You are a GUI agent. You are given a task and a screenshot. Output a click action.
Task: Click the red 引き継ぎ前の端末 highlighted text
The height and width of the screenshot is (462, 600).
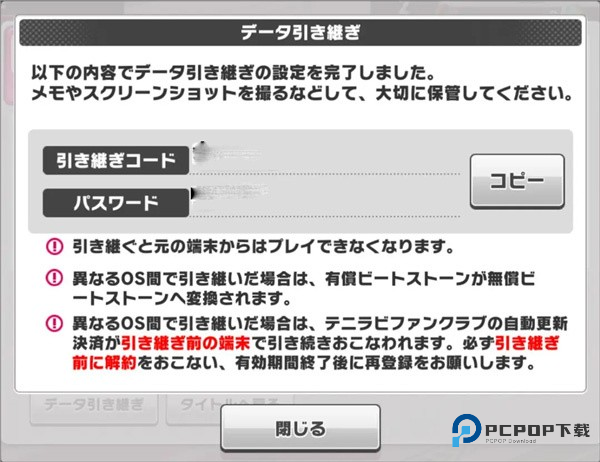coord(186,343)
